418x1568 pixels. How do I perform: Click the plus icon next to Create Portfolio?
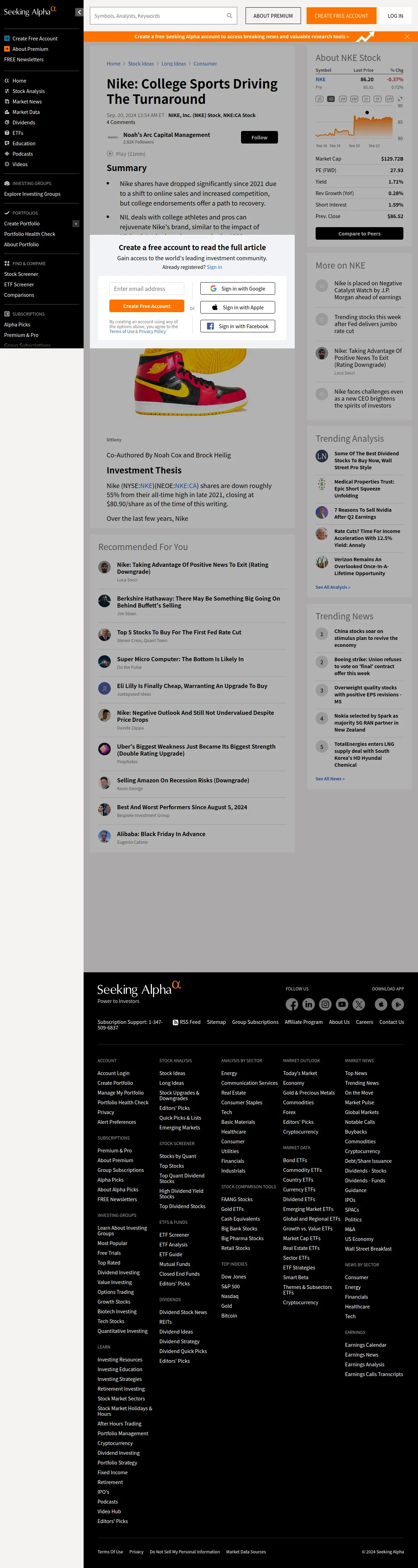click(76, 223)
